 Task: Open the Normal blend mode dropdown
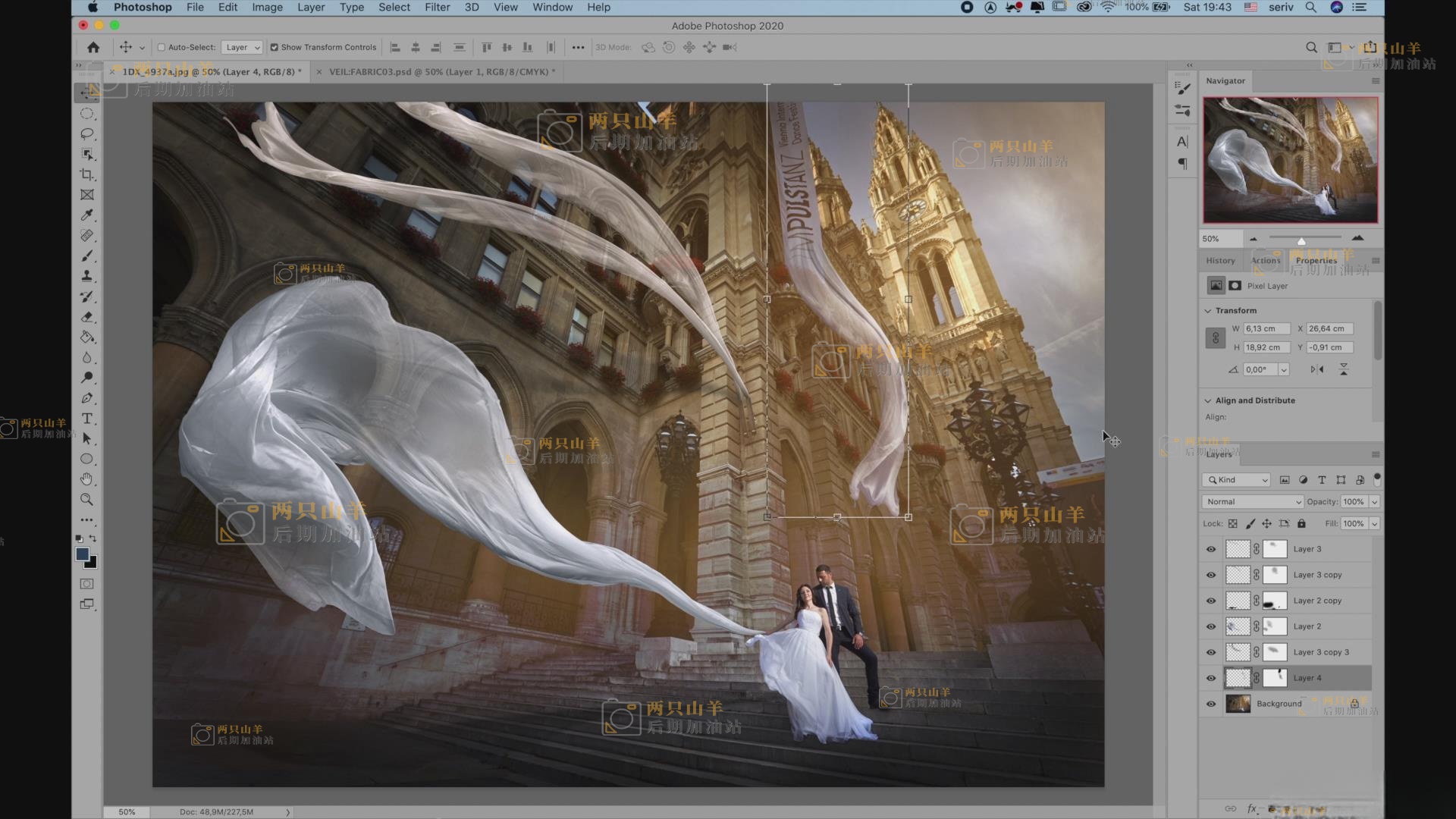tap(1252, 502)
